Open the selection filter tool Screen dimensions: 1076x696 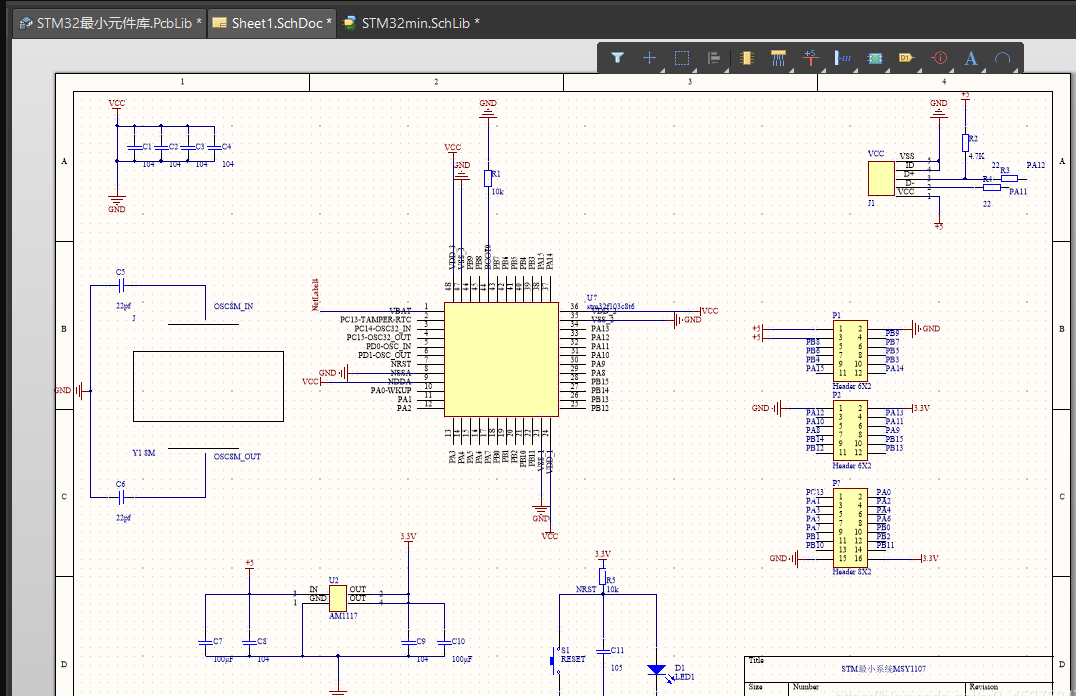617,58
